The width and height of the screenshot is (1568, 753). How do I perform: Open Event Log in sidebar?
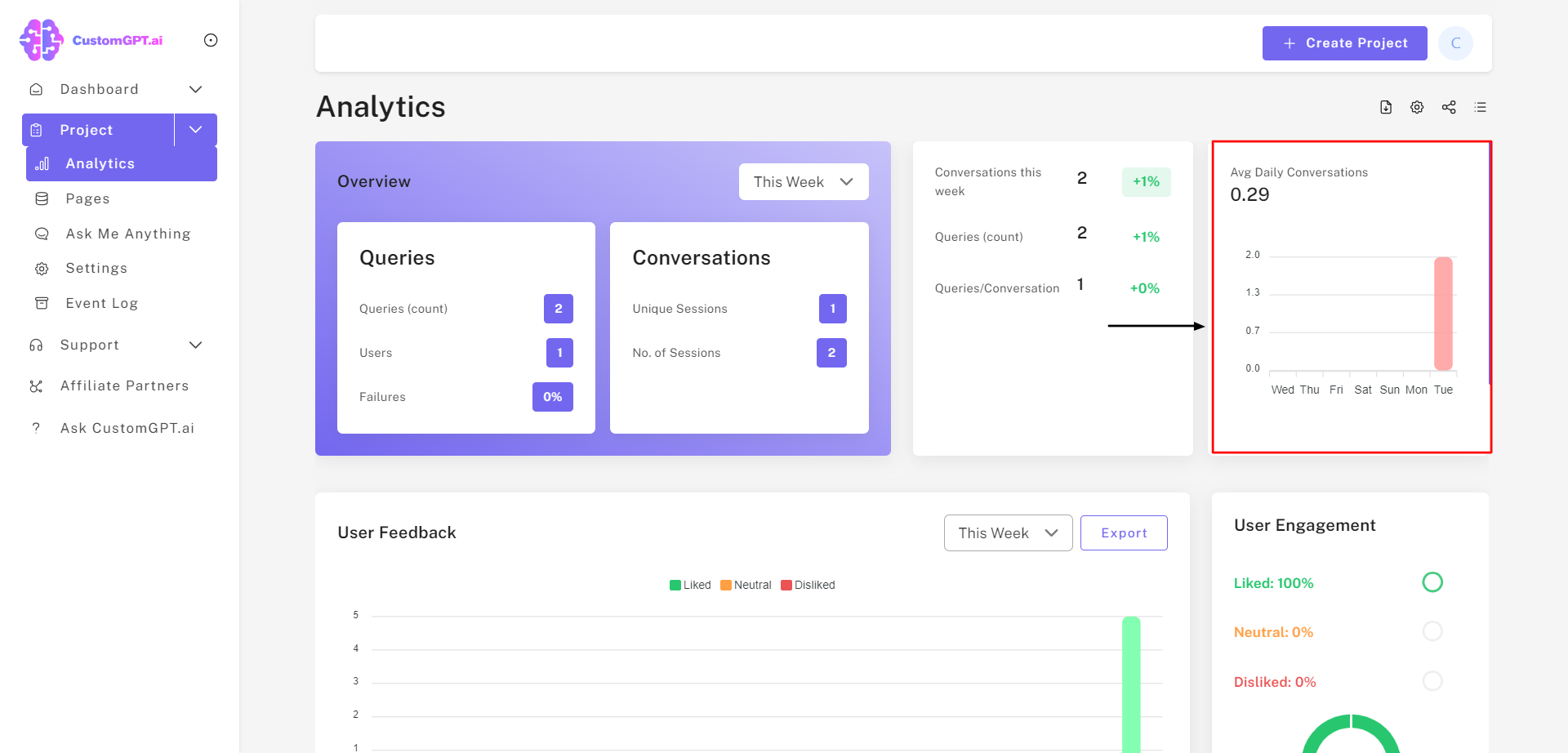(x=102, y=303)
